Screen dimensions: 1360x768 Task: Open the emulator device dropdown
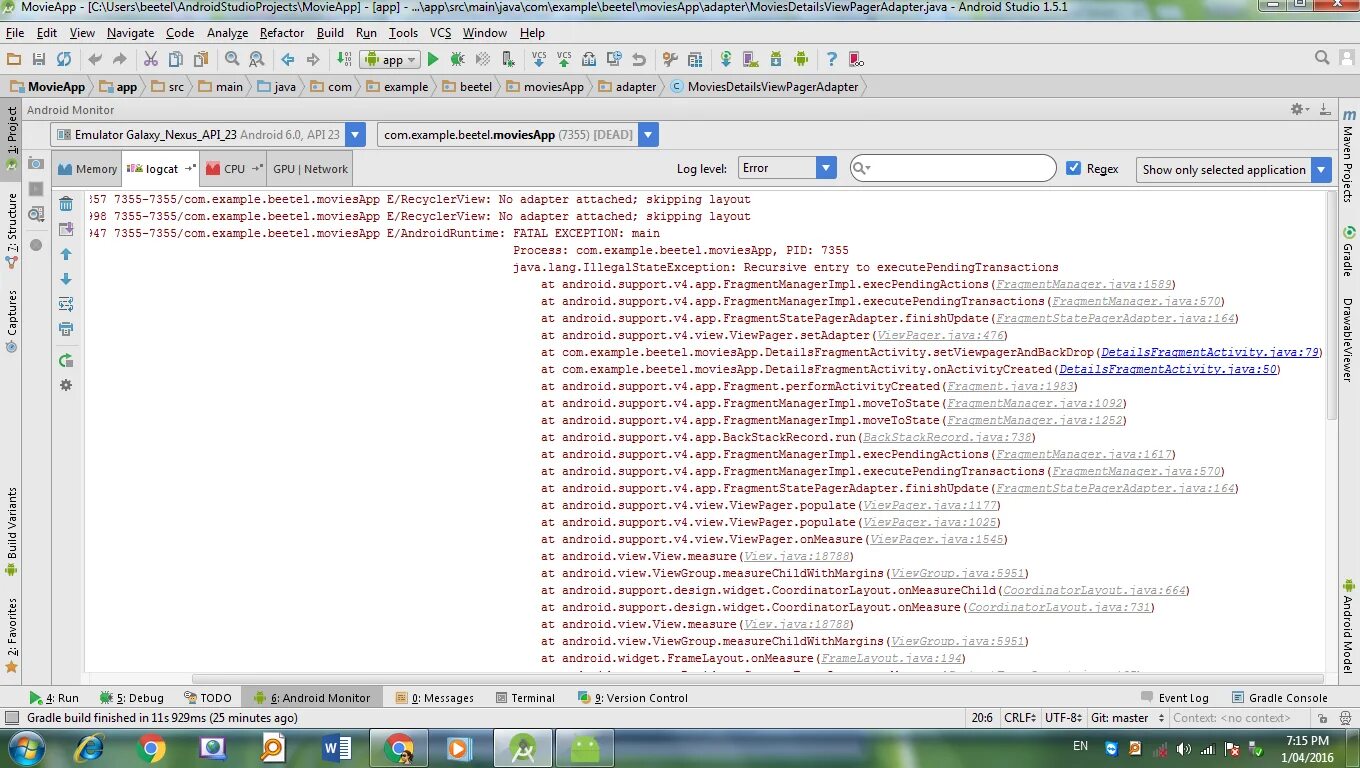click(x=208, y=135)
